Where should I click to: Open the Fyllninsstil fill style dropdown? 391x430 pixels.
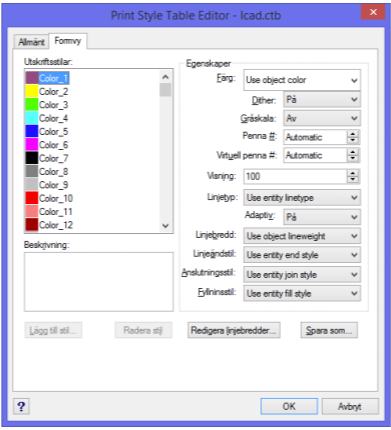[302, 293]
